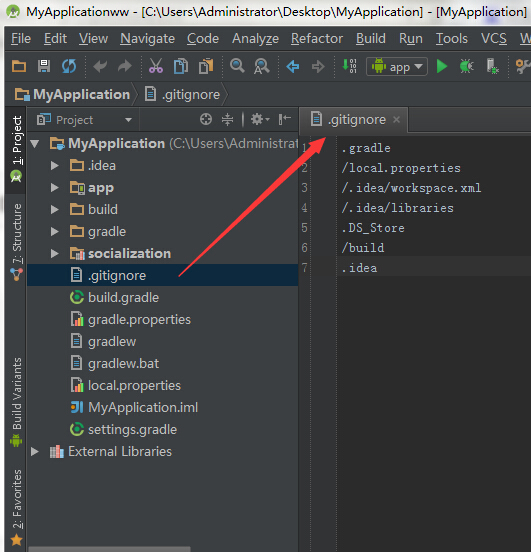This screenshot has width=531, height=552.
Task: Select local.properties file
Action: pyautogui.click(x=125, y=385)
